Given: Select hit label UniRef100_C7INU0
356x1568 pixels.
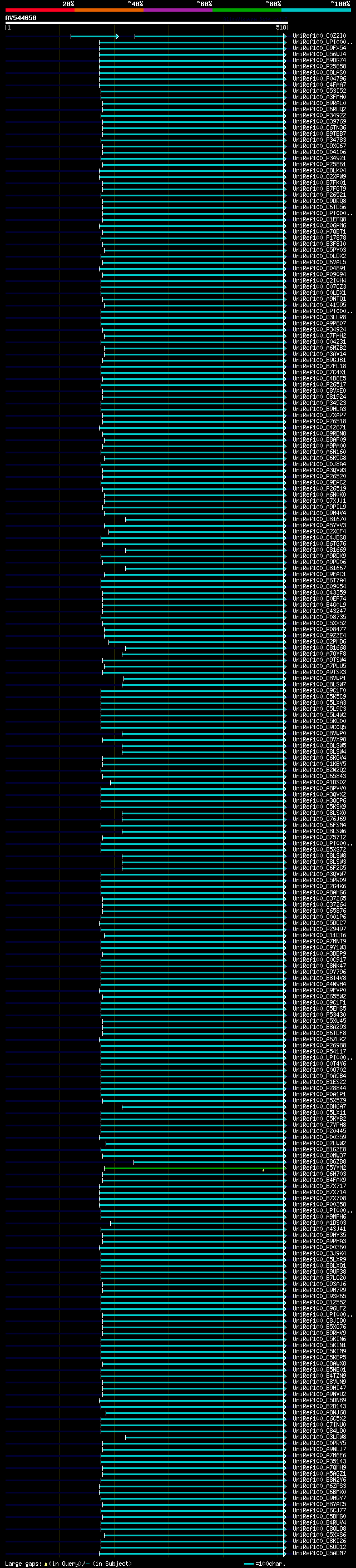Looking at the screenshot, I should click(319, 1425).
